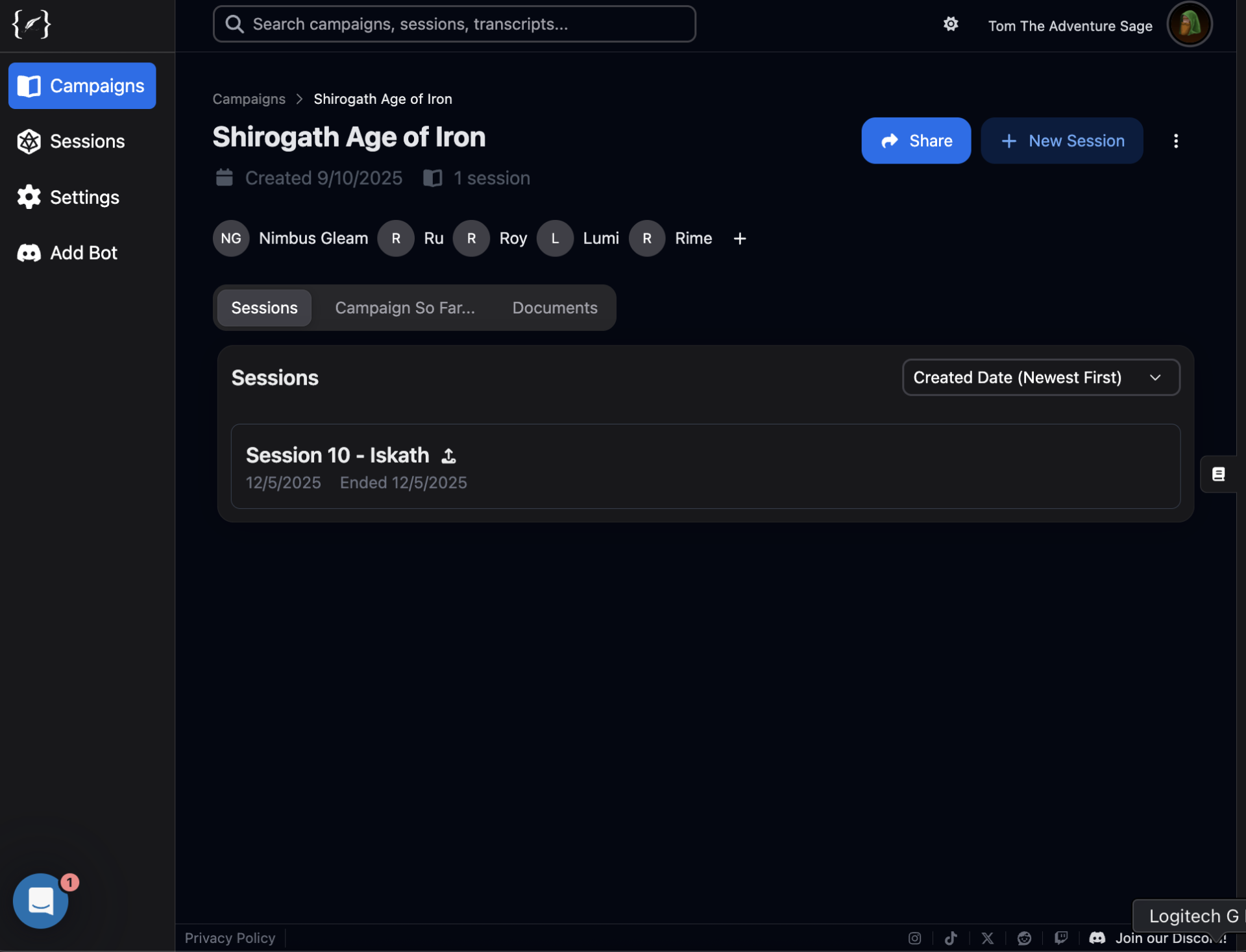Expand the Created Date (Newest First) sort dropdown
This screenshot has width=1246, height=952.
point(1040,378)
